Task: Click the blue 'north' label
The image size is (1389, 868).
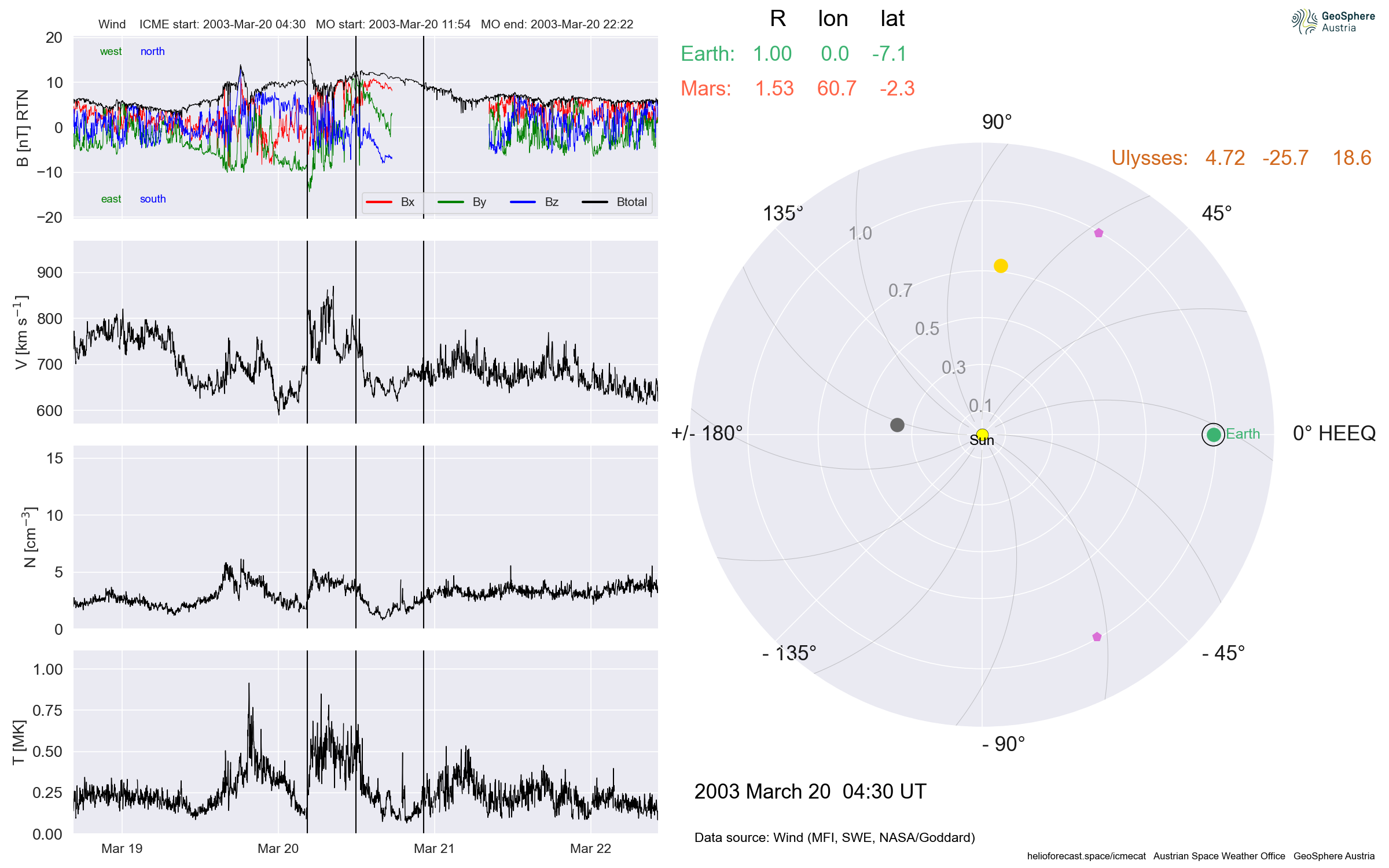Action: (x=153, y=52)
